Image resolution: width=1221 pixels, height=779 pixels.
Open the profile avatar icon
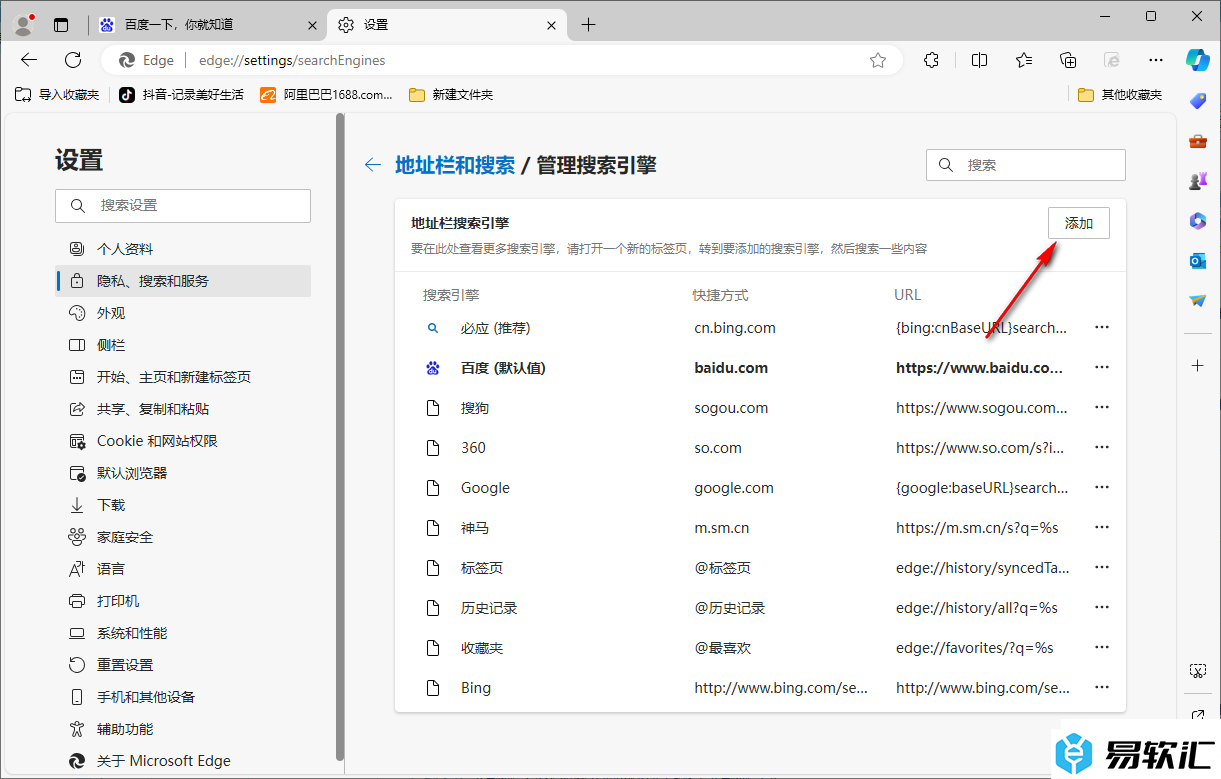(x=23, y=25)
